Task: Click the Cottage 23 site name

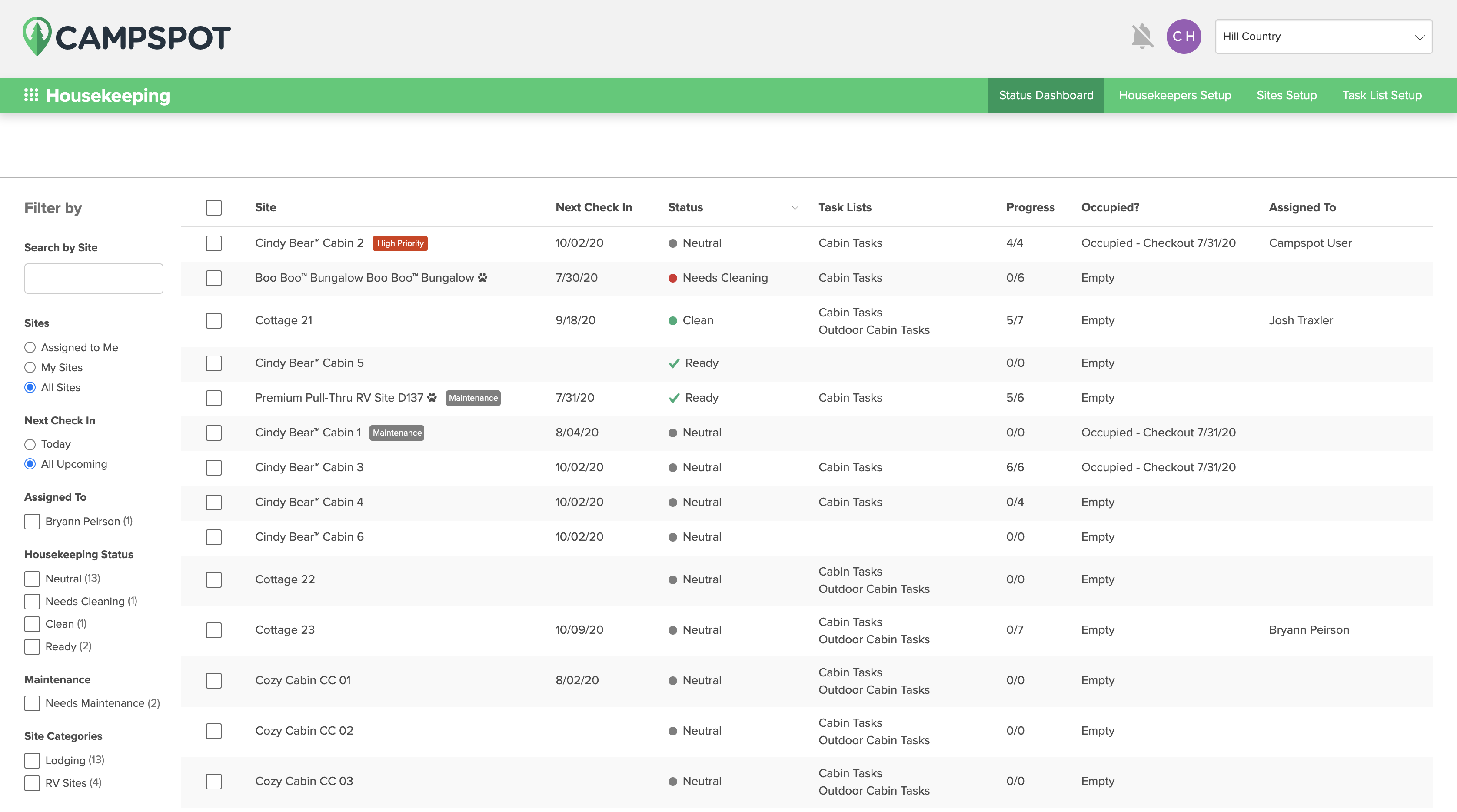Action: pyautogui.click(x=285, y=630)
